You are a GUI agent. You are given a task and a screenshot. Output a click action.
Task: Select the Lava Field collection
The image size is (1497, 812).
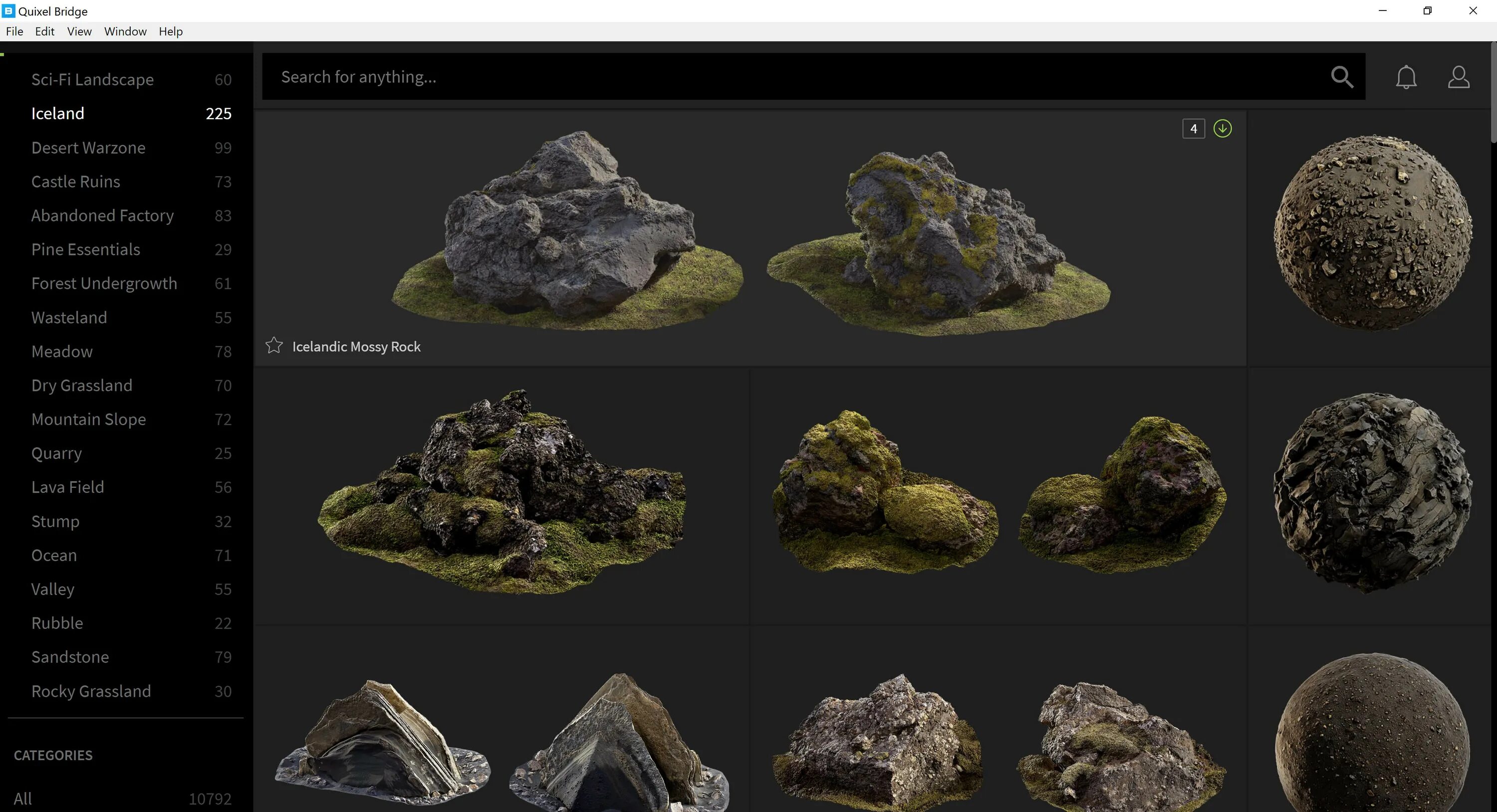[x=68, y=487]
